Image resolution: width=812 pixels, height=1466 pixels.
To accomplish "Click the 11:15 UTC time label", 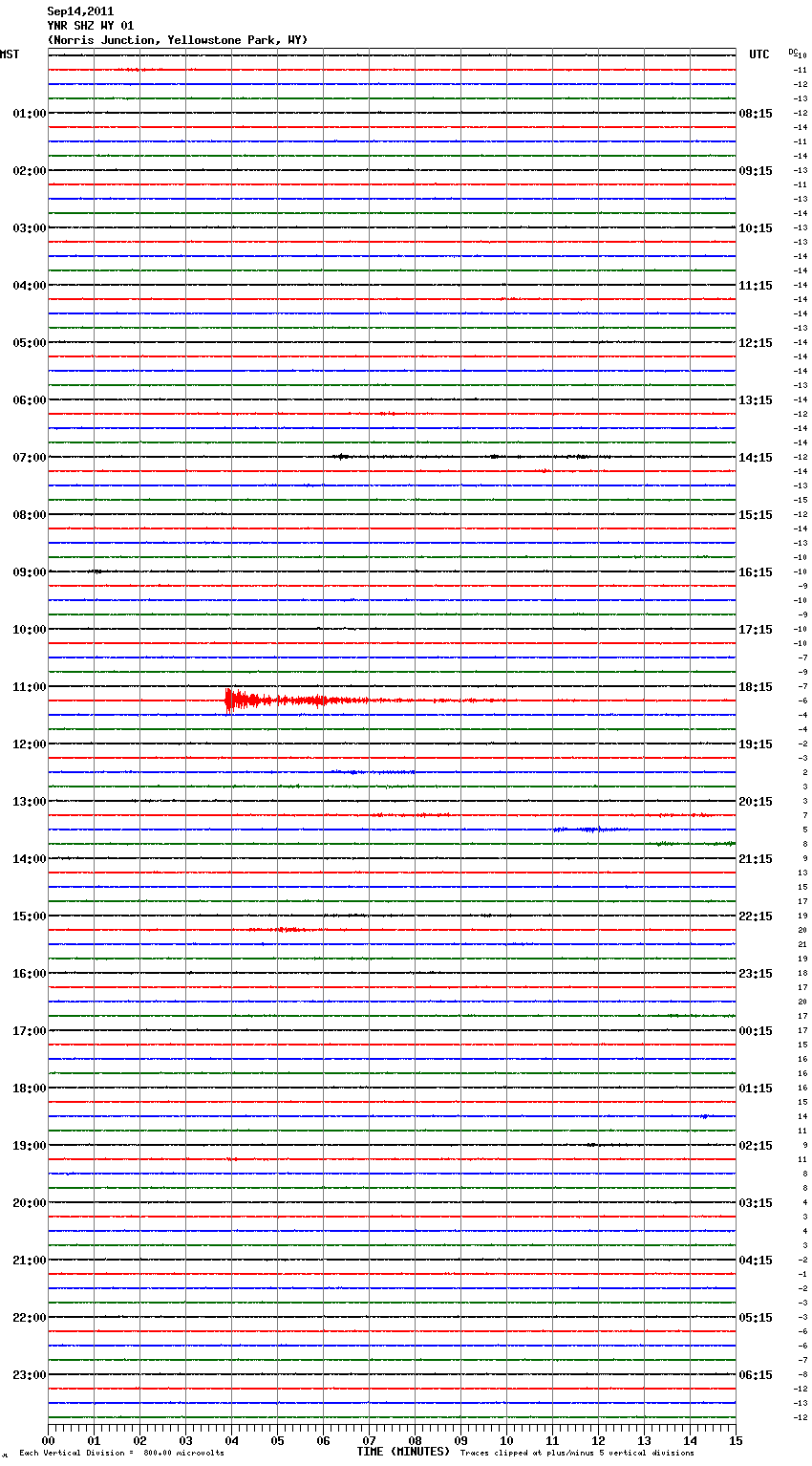I will [x=756, y=286].
